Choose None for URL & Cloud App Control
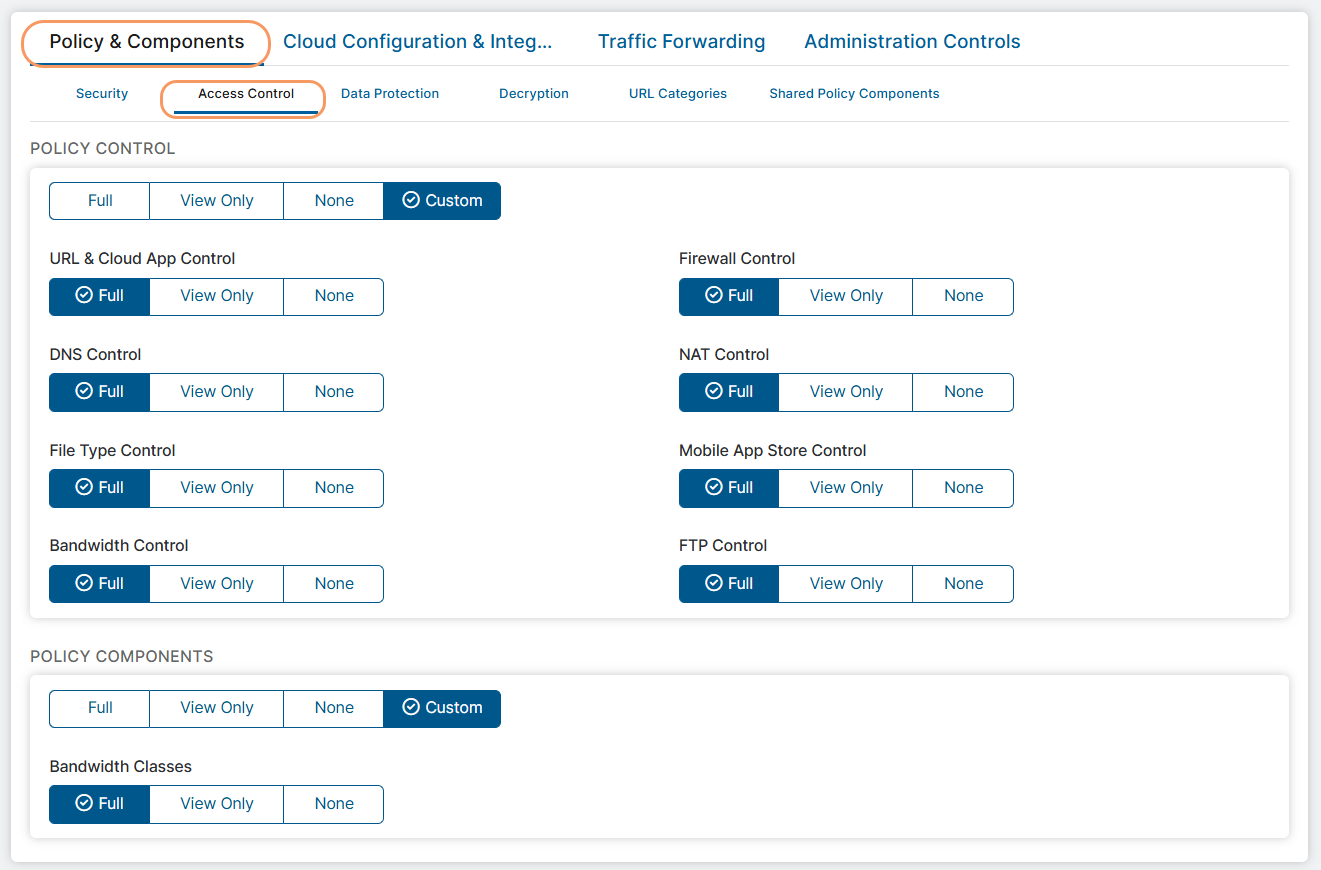1321x870 pixels. click(x=334, y=296)
